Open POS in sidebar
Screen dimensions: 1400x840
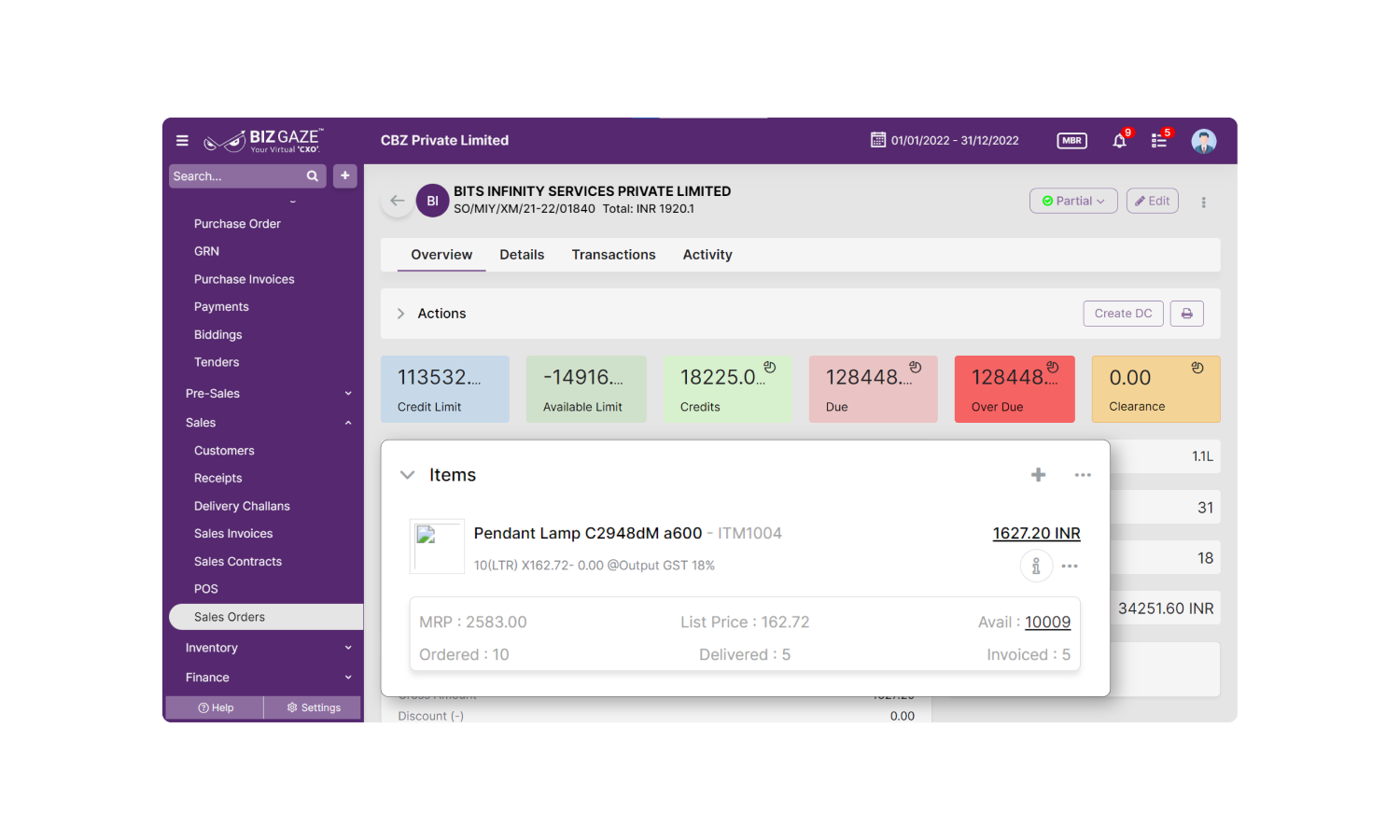tap(206, 589)
